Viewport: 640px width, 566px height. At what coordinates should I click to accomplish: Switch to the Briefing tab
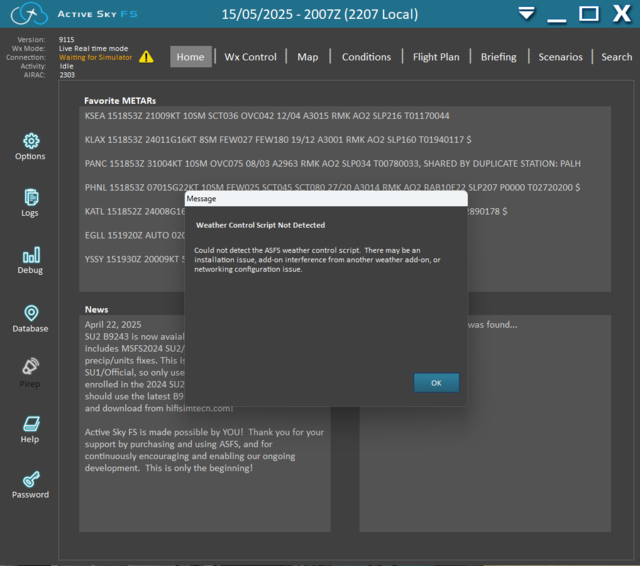click(498, 57)
